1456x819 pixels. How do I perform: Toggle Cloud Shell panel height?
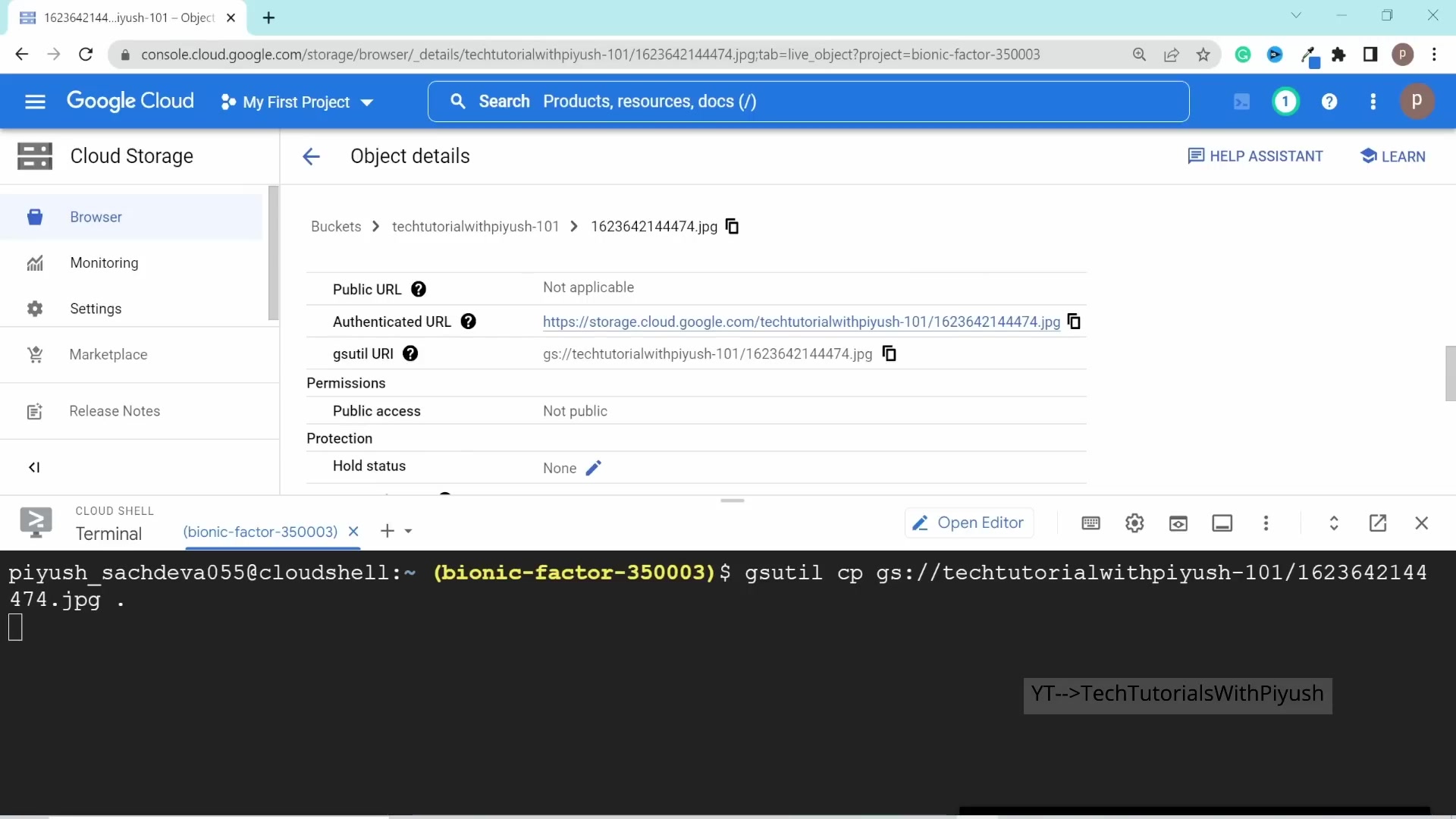tap(1334, 523)
